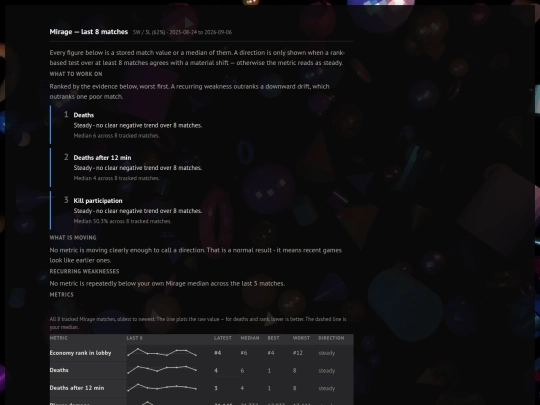
Task: Select the 'METRICS' section heading
Action: 62,294
